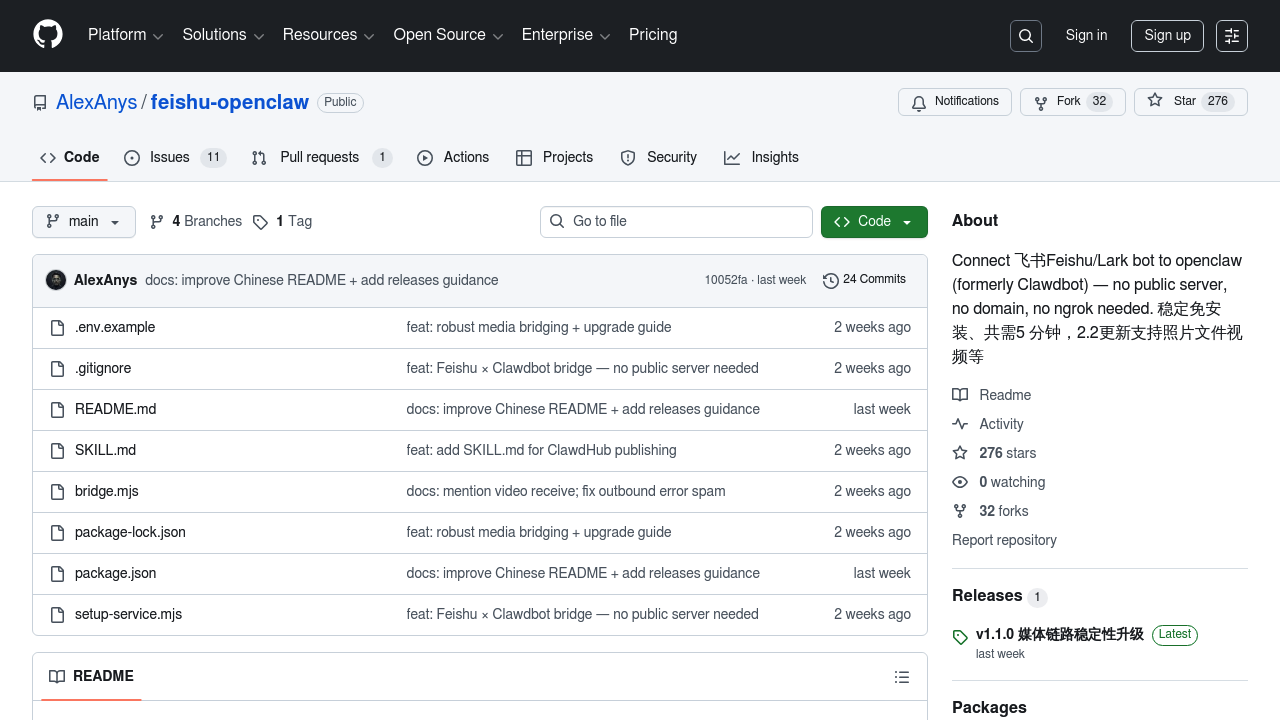Open the README outline list icon
Image resolution: width=1280 pixels, height=720 pixels.
coord(901,677)
